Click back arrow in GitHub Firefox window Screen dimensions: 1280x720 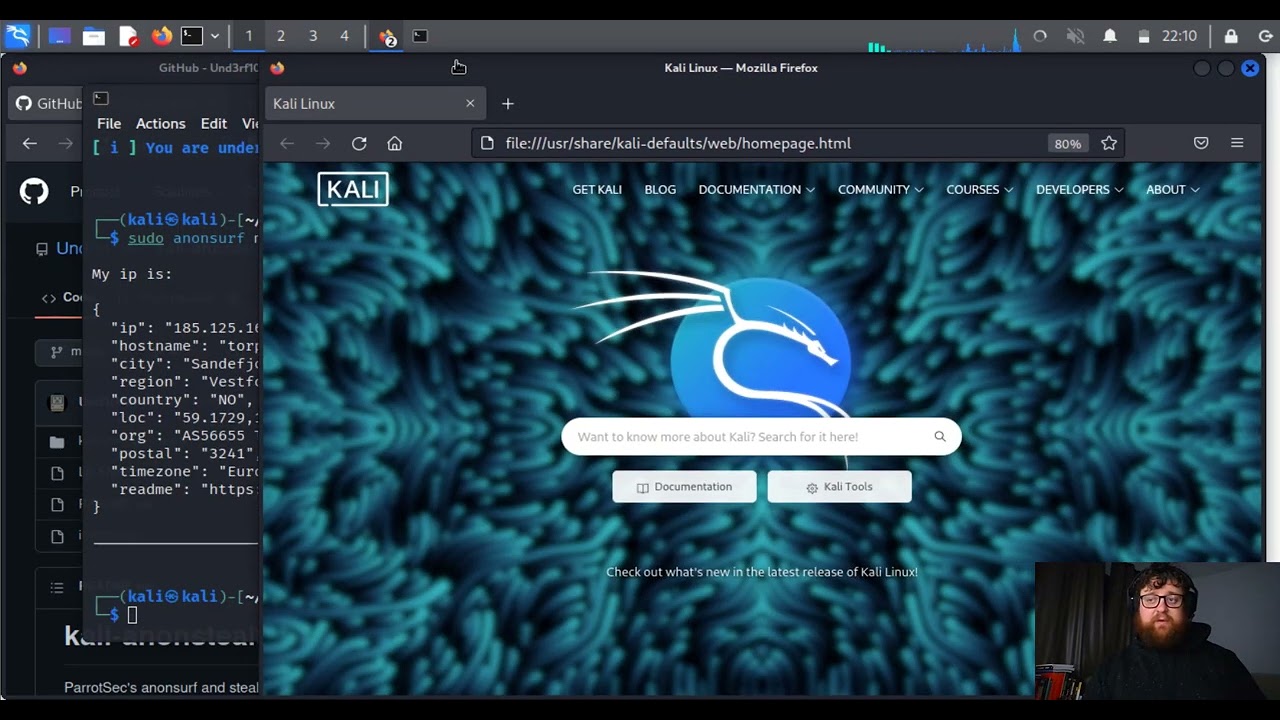click(x=29, y=143)
